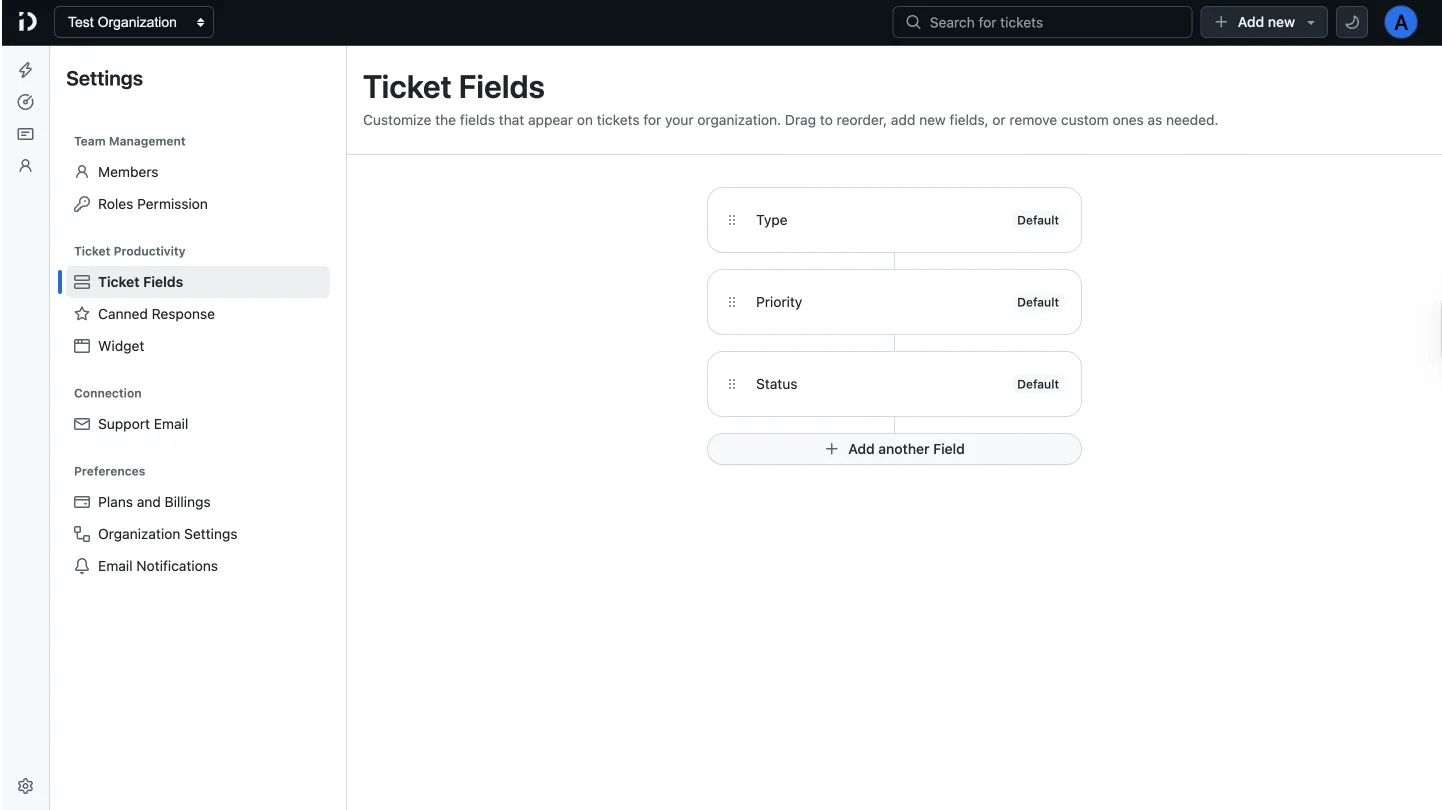Grab the drag handle beside Priority field

point(731,302)
